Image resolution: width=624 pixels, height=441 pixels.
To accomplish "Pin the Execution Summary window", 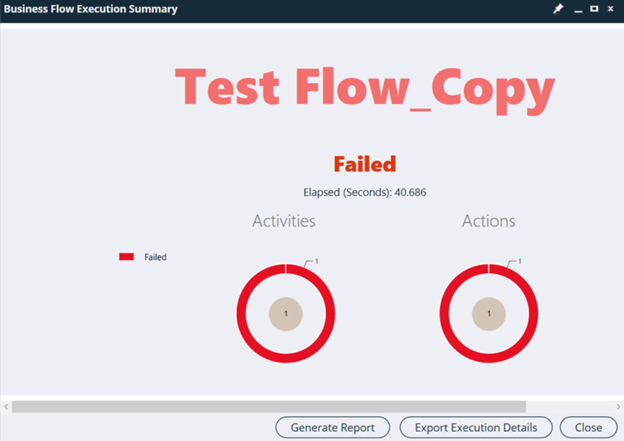I will coord(558,9).
